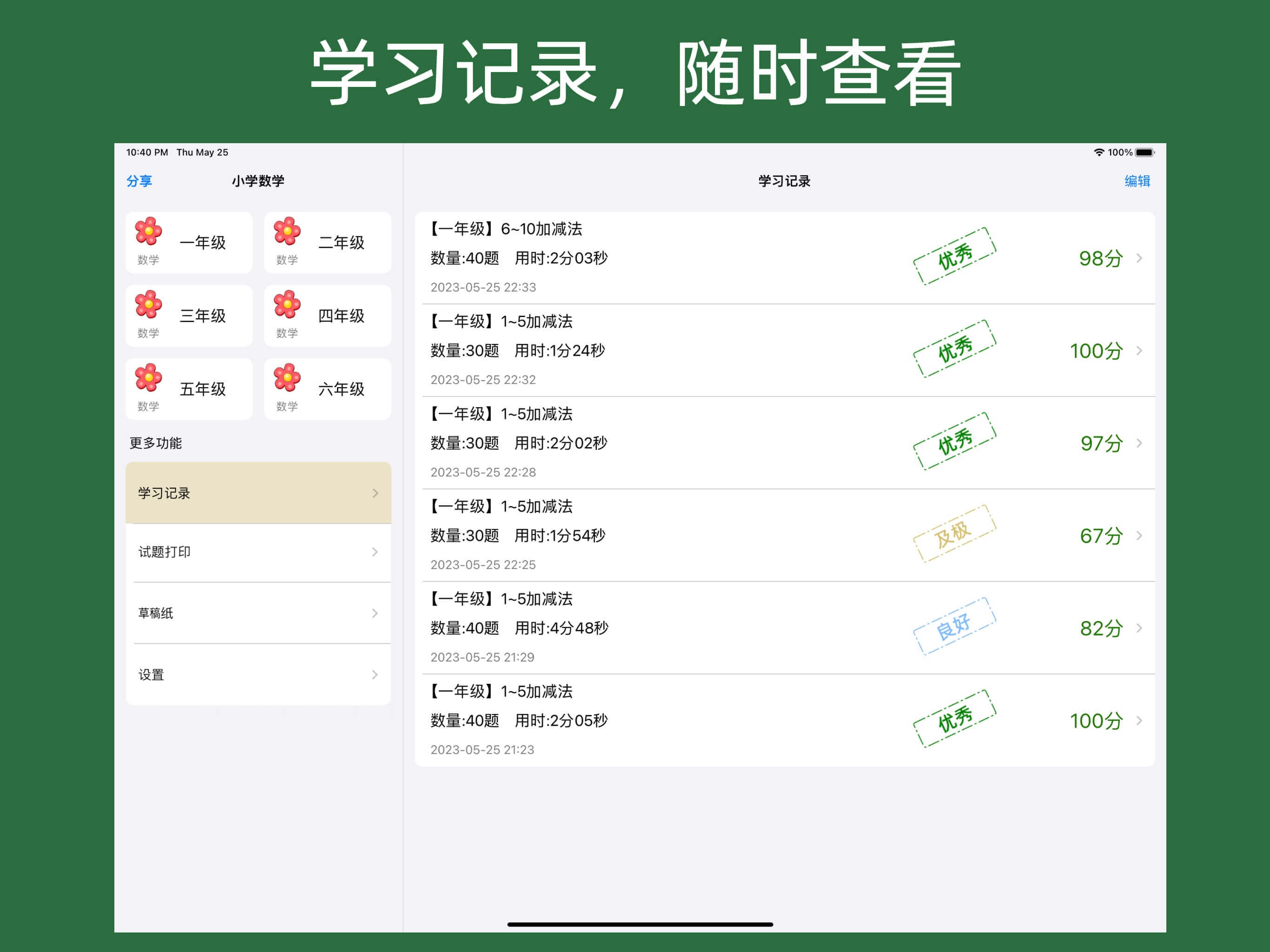Tap the 三年级 flower icon
The width and height of the screenshot is (1270, 952).
(148, 304)
